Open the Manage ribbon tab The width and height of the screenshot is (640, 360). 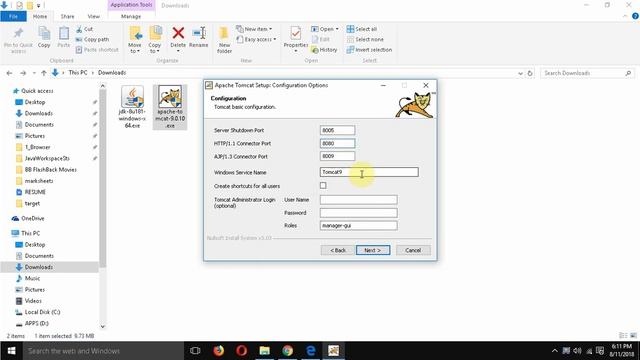[x=131, y=16]
